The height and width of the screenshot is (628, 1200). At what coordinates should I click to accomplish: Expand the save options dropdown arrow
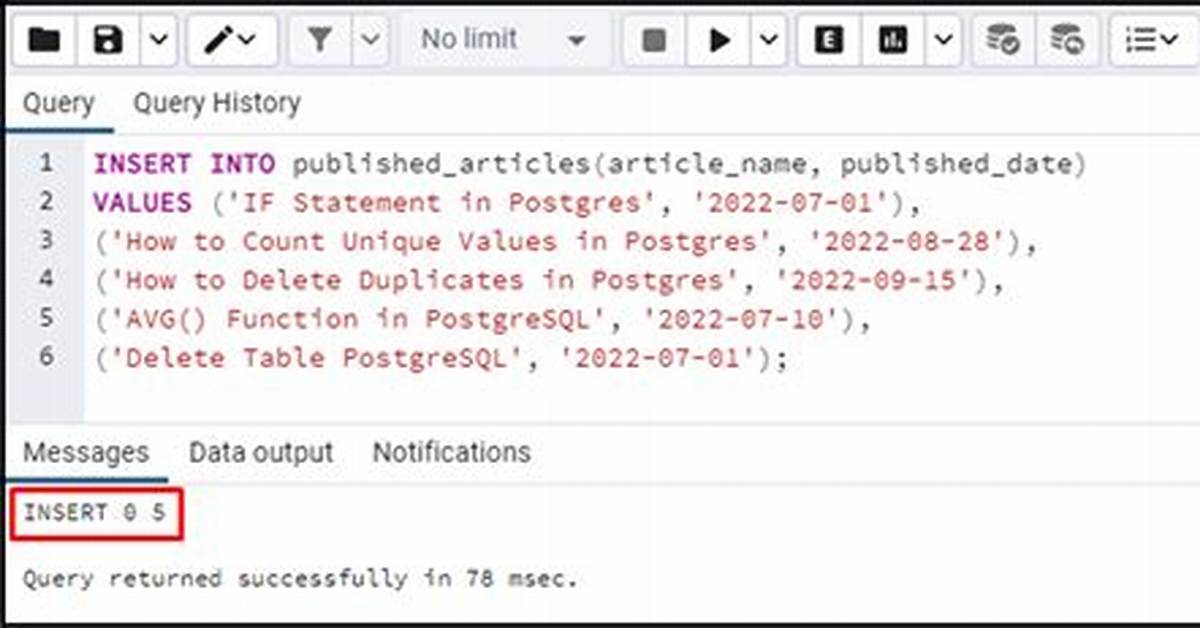click(158, 40)
